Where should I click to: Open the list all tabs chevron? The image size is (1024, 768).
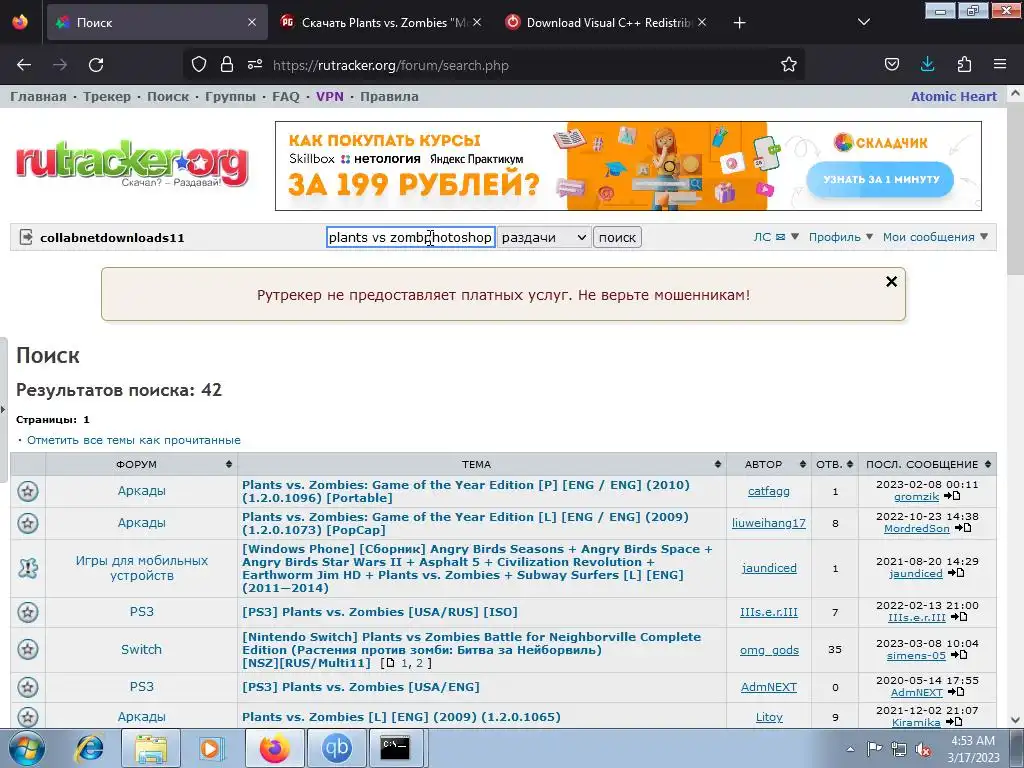(x=863, y=23)
